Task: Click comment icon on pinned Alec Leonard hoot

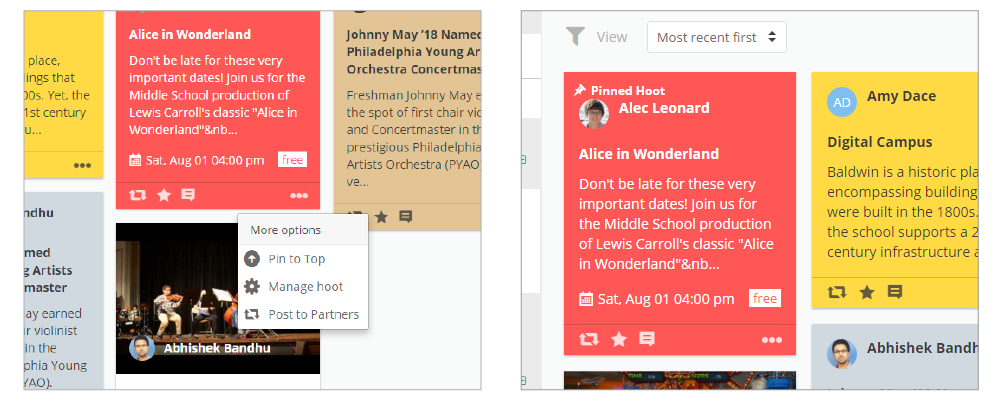Action: (x=647, y=339)
